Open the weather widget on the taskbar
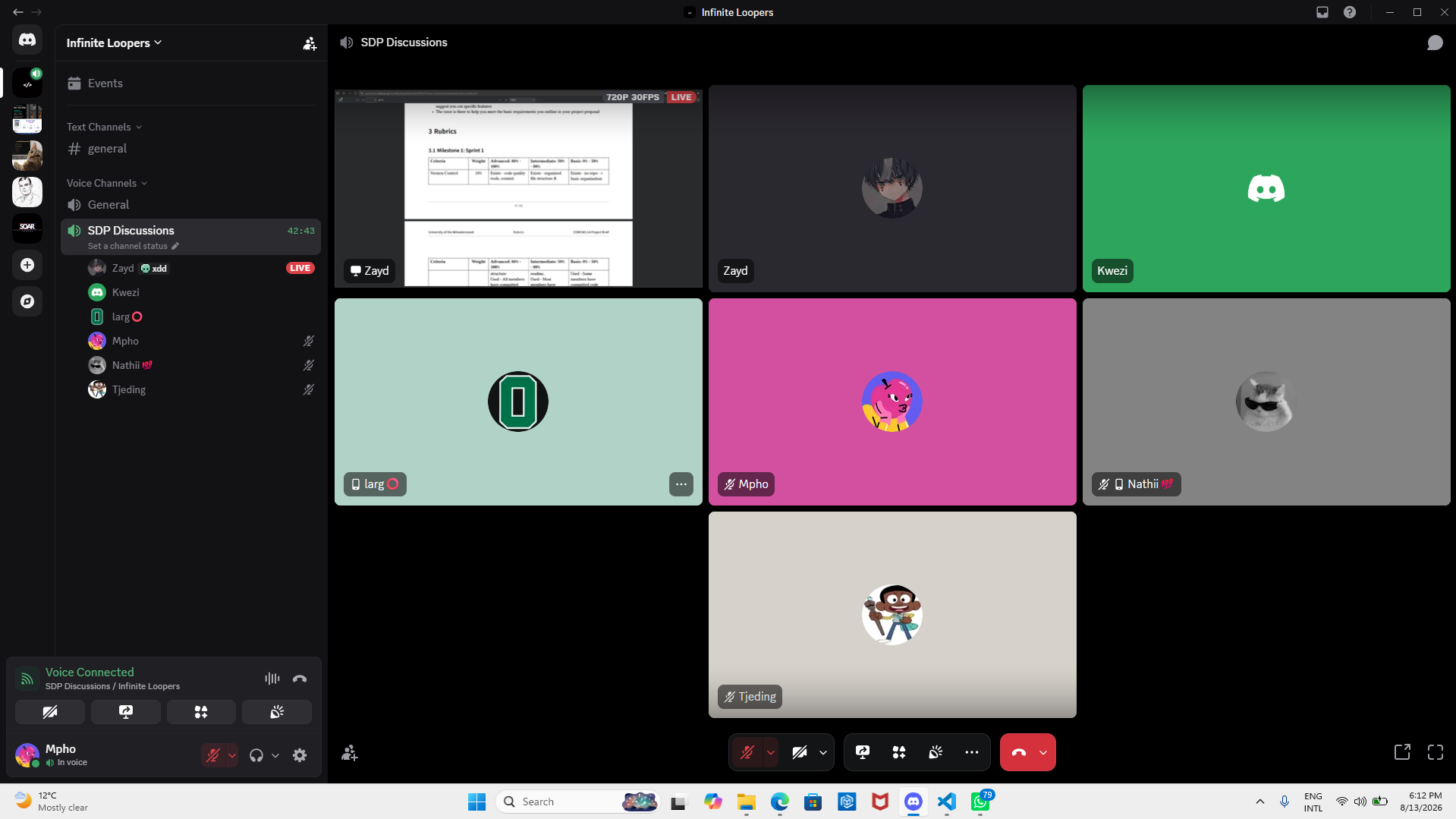The height and width of the screenshot is (819, 1456). click(52, 802)
